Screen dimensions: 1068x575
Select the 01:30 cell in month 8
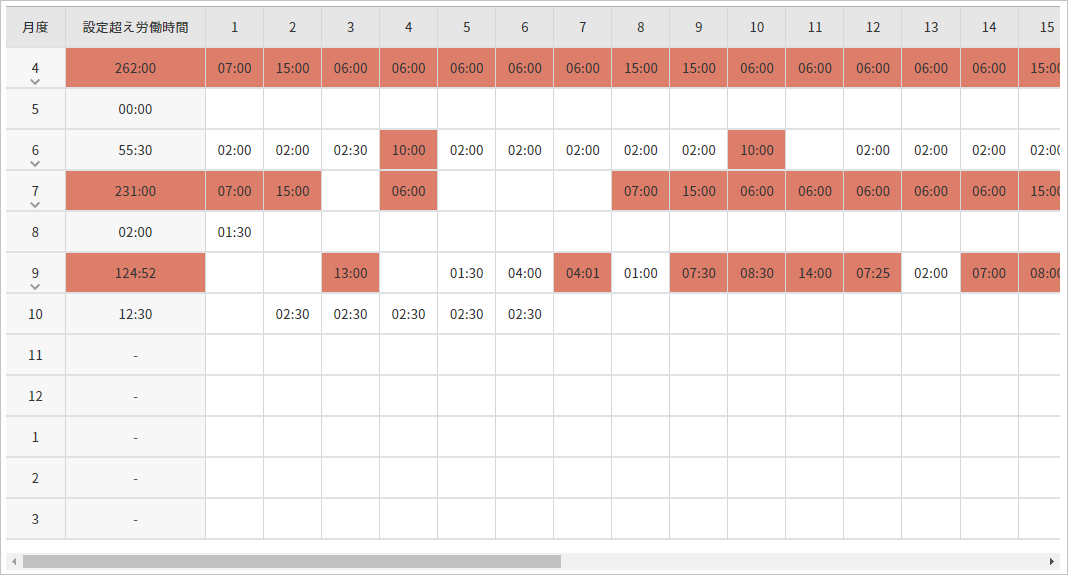click(x=234, y=232)
